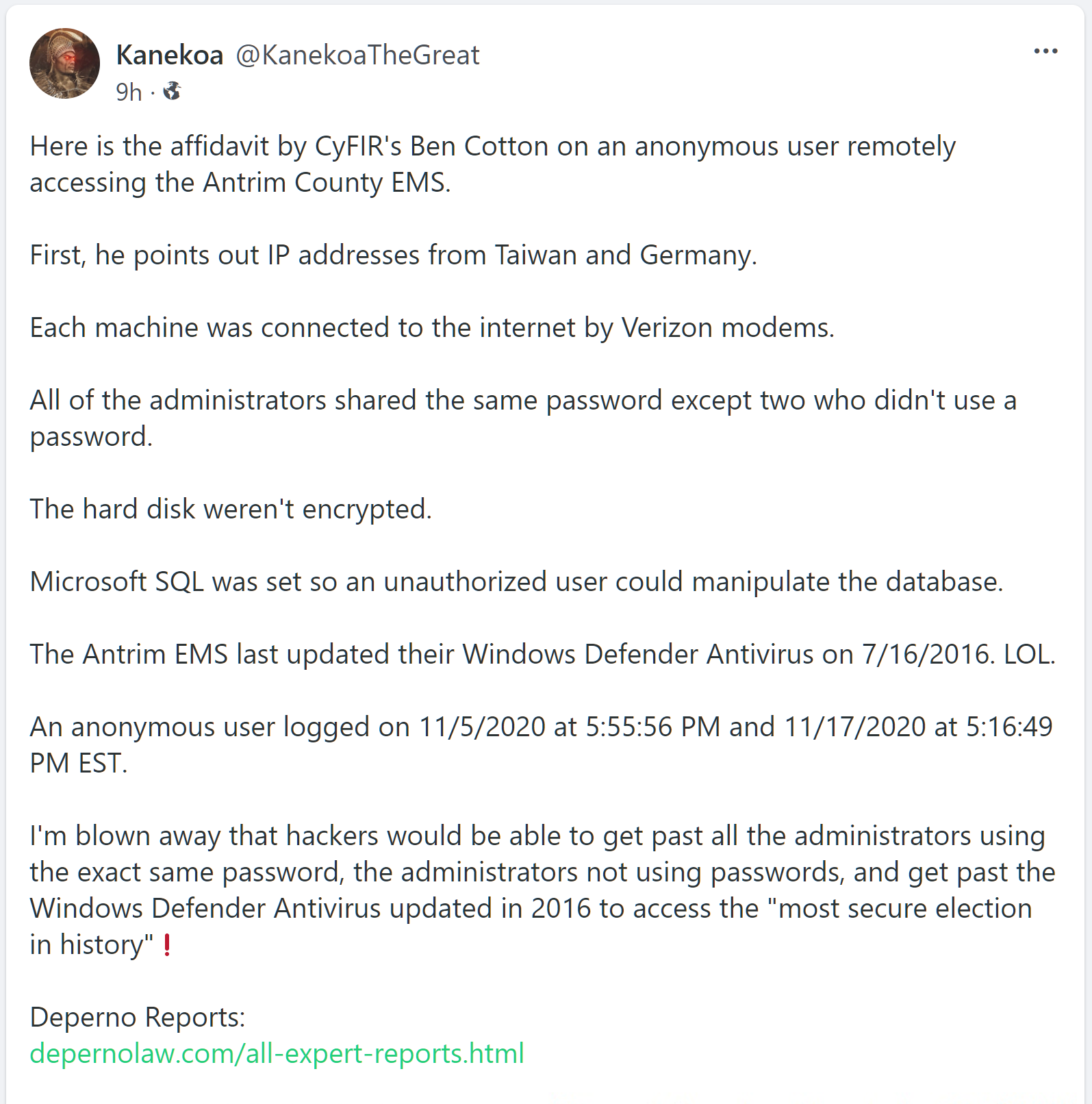Click the Windows Defender 7/16/2016 sentence

(x=542, y=655)
